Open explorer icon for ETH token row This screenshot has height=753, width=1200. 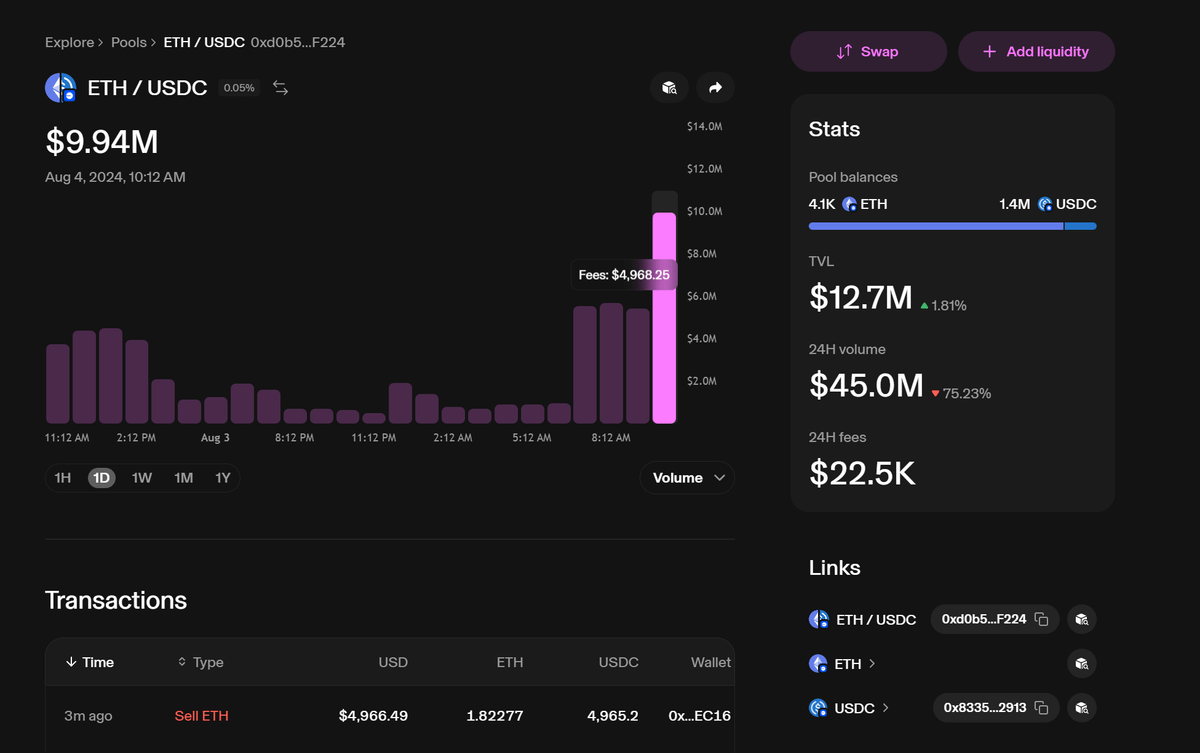1081,663
